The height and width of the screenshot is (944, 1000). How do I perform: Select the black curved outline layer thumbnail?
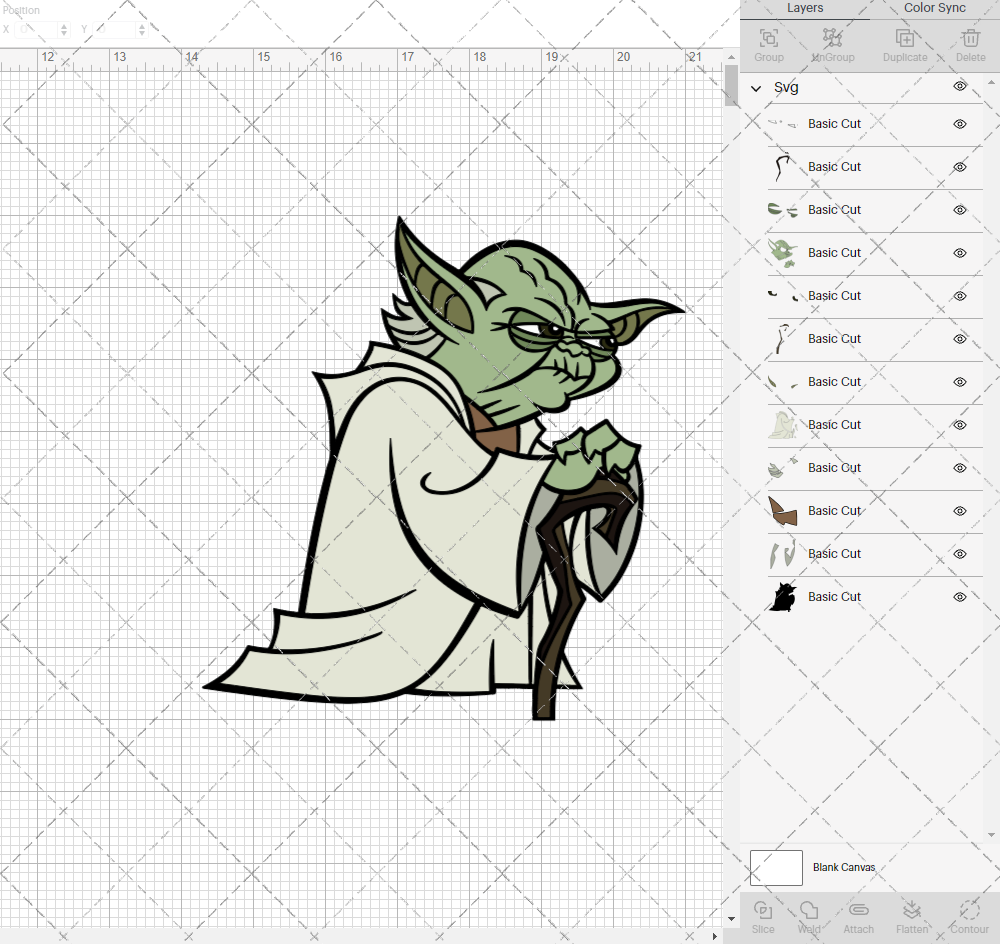[783, 167]
